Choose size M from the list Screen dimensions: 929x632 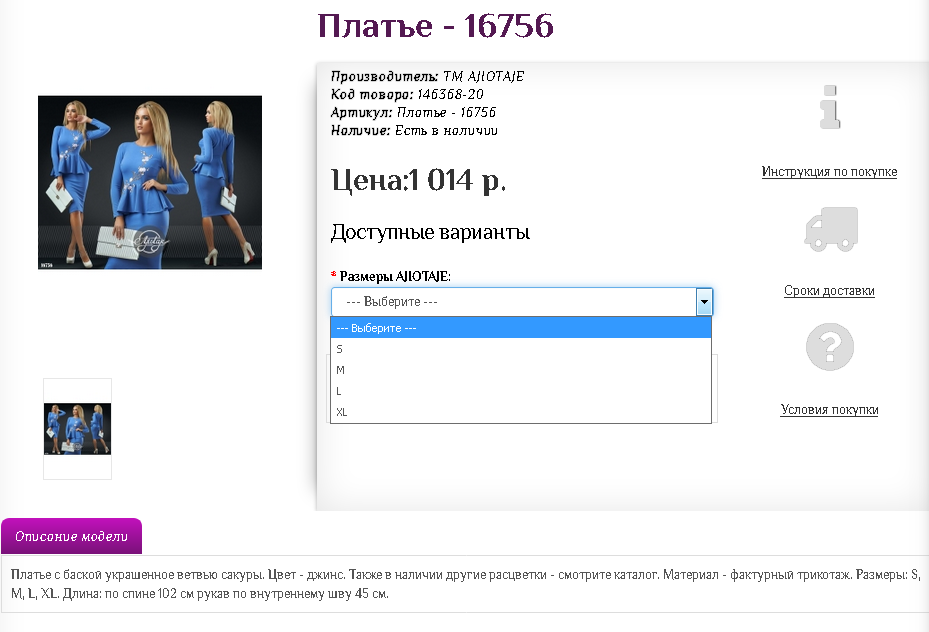pos(521,370)
